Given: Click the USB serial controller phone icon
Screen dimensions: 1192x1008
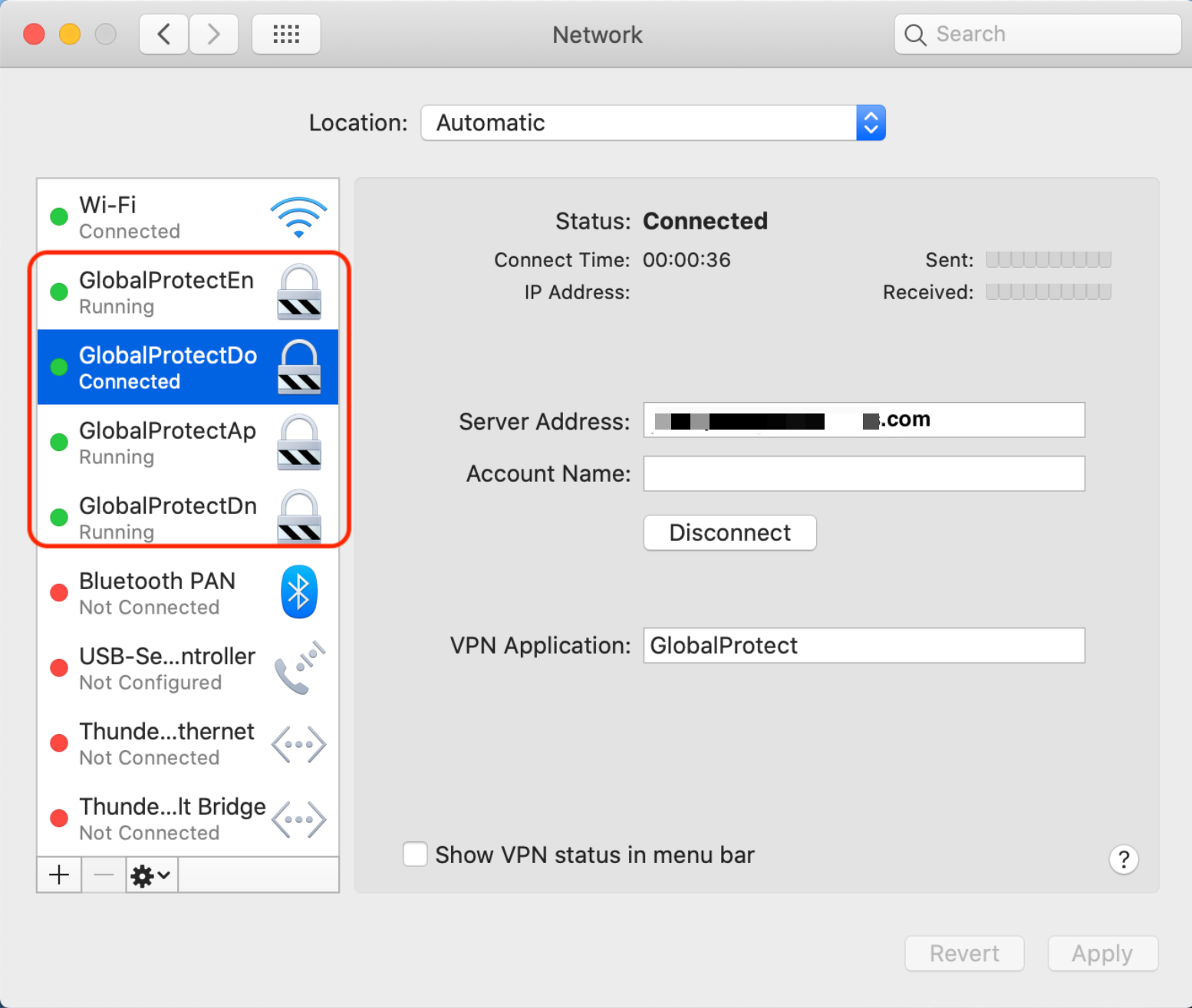Looking at the screenshot, I should tap(299, 667).
